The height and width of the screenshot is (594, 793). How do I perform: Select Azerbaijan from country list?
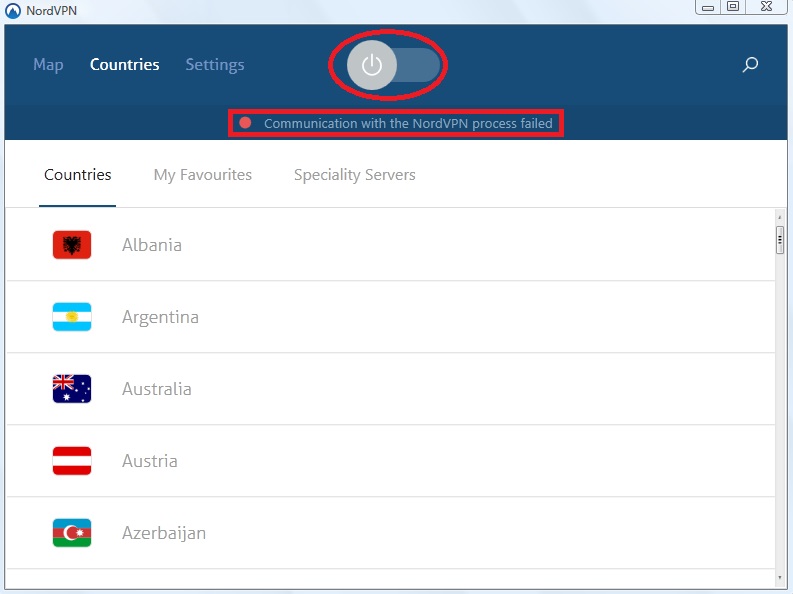[x=390, y=533]
